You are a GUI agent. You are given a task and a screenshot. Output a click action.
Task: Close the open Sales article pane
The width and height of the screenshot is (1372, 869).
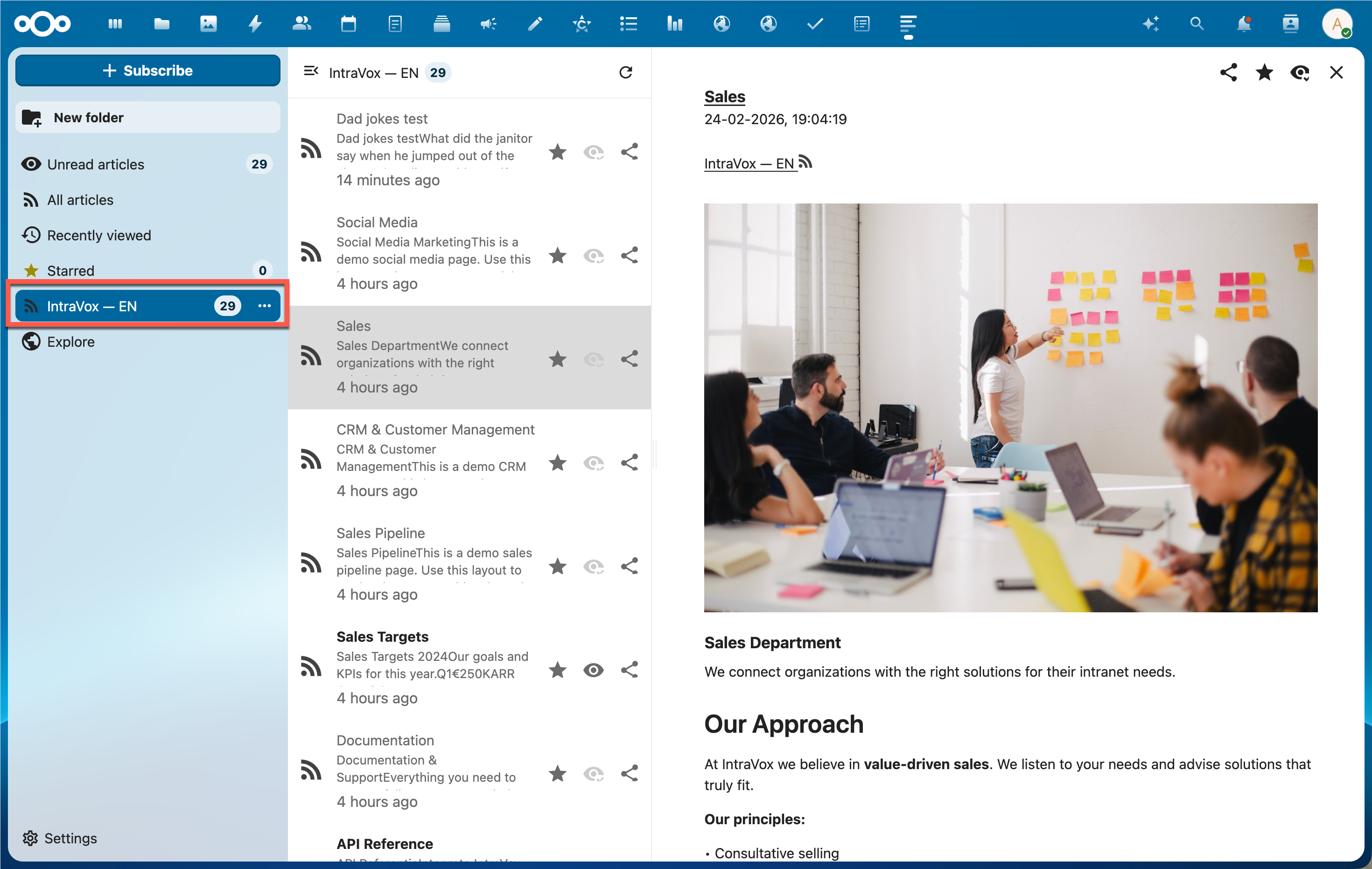(x=1336, y=72)
